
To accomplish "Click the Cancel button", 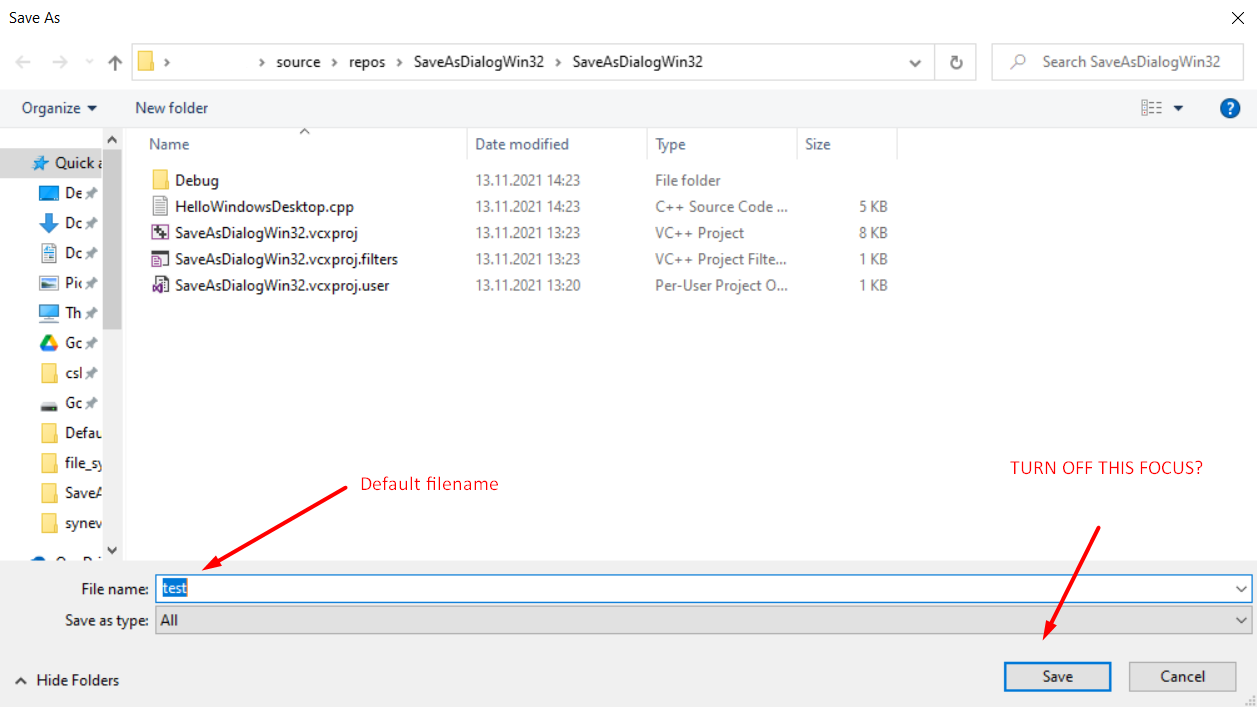I will click(x=1183, y=677).
